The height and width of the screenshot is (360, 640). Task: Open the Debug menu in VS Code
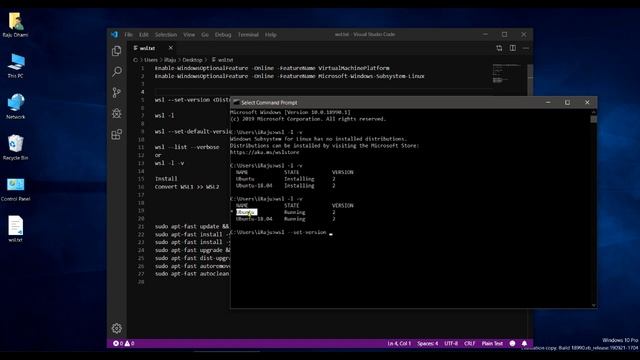[223, 35]
